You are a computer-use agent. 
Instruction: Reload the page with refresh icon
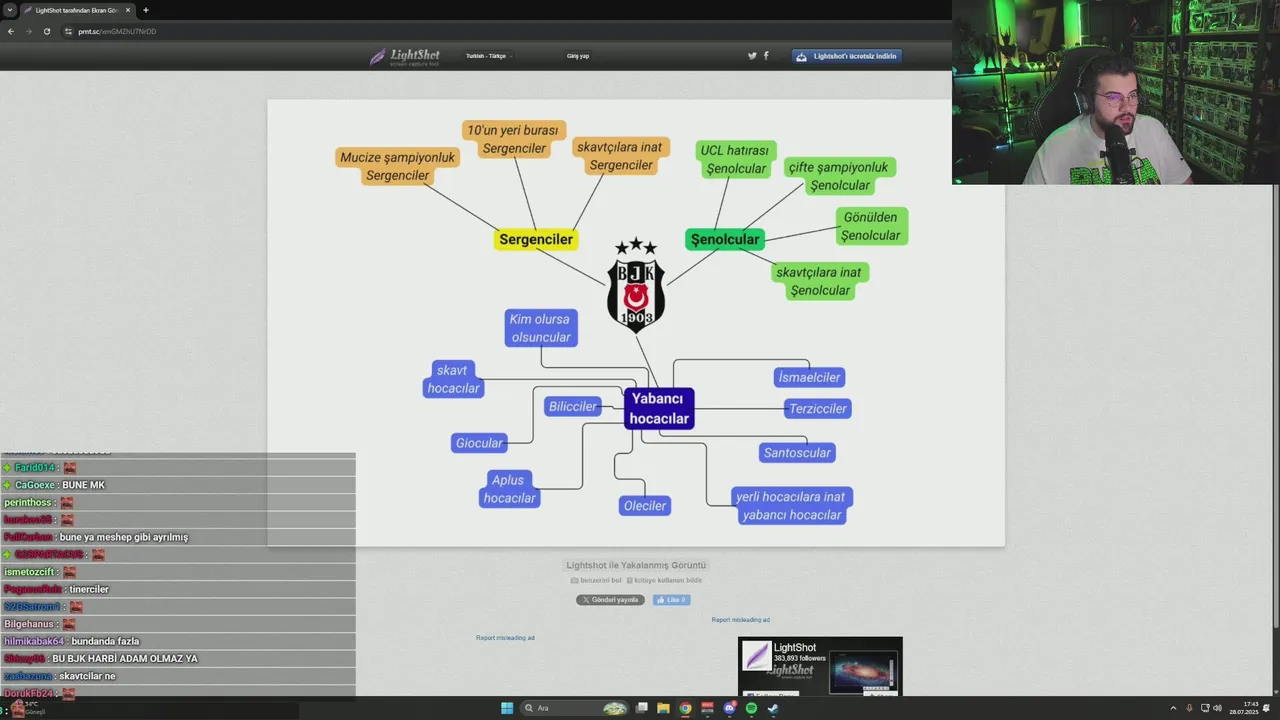[47, 31]
